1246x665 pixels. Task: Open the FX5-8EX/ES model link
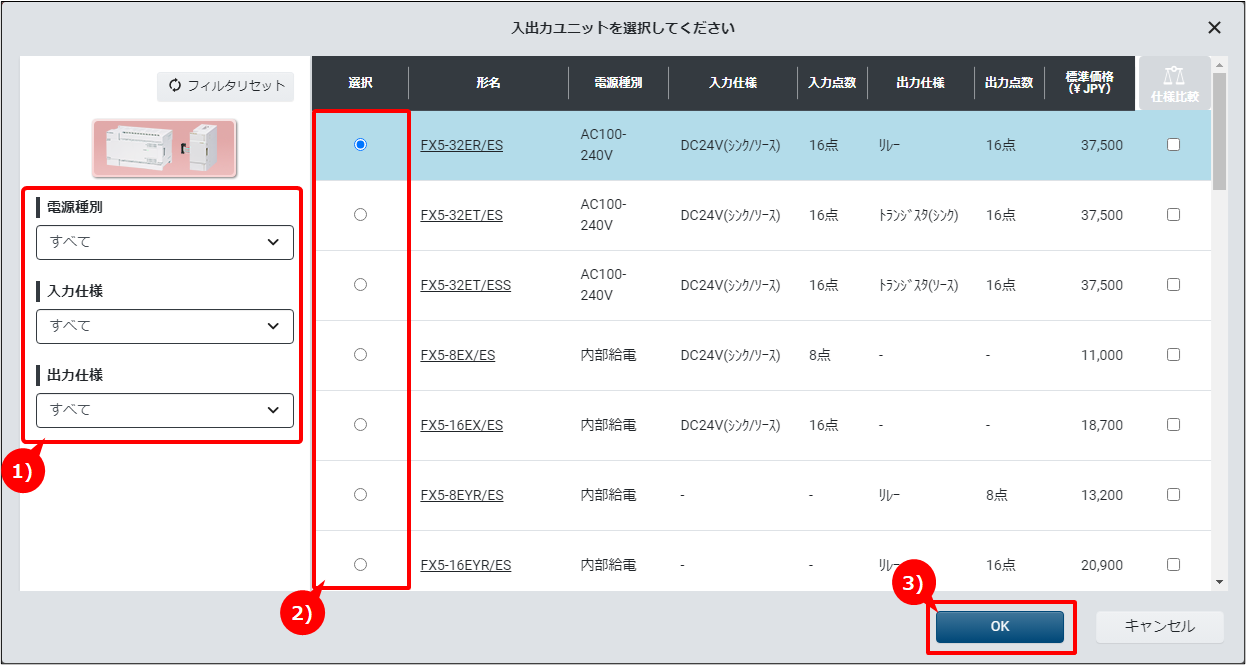click(458, 355)
